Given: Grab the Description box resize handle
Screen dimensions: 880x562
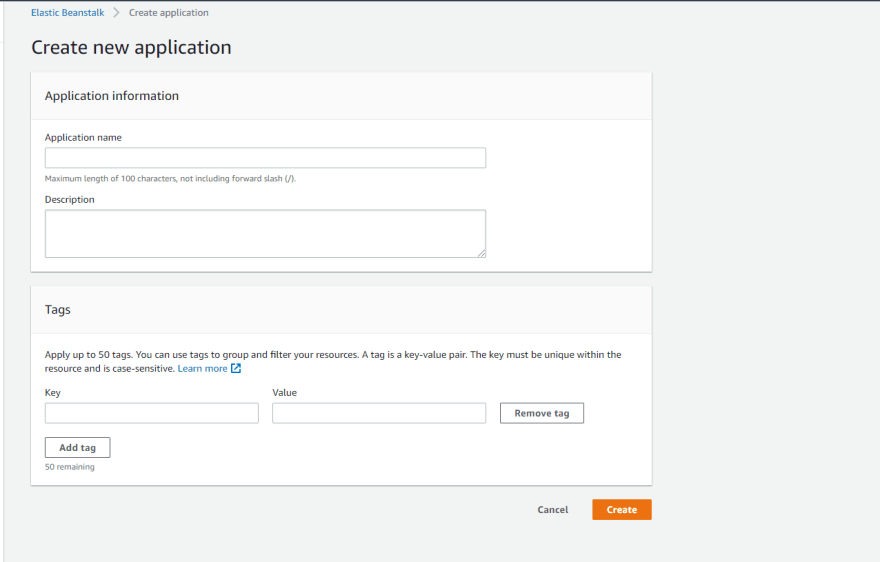Looking at the screenshot, I should [482, 253].
